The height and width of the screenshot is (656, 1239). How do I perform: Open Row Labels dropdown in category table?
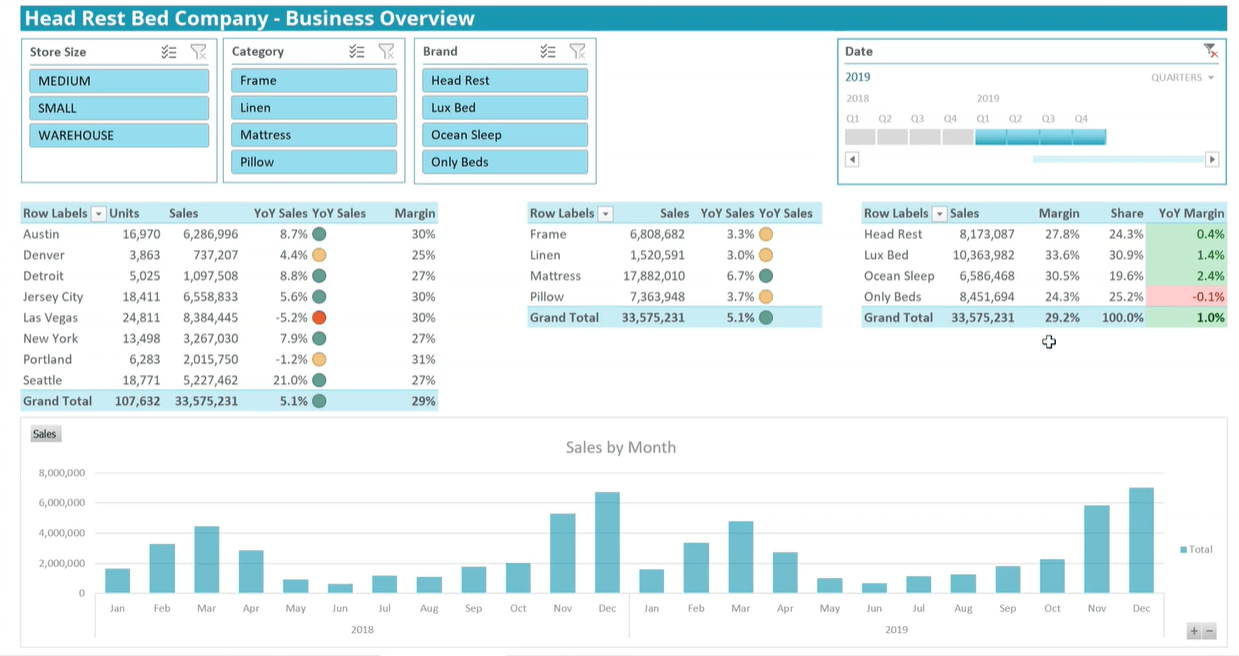[606, 214]
